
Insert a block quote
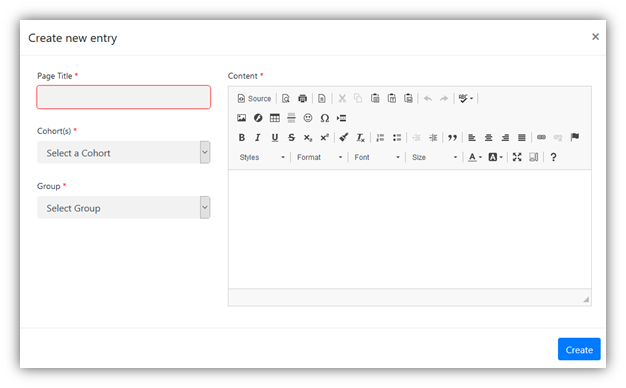452,138
